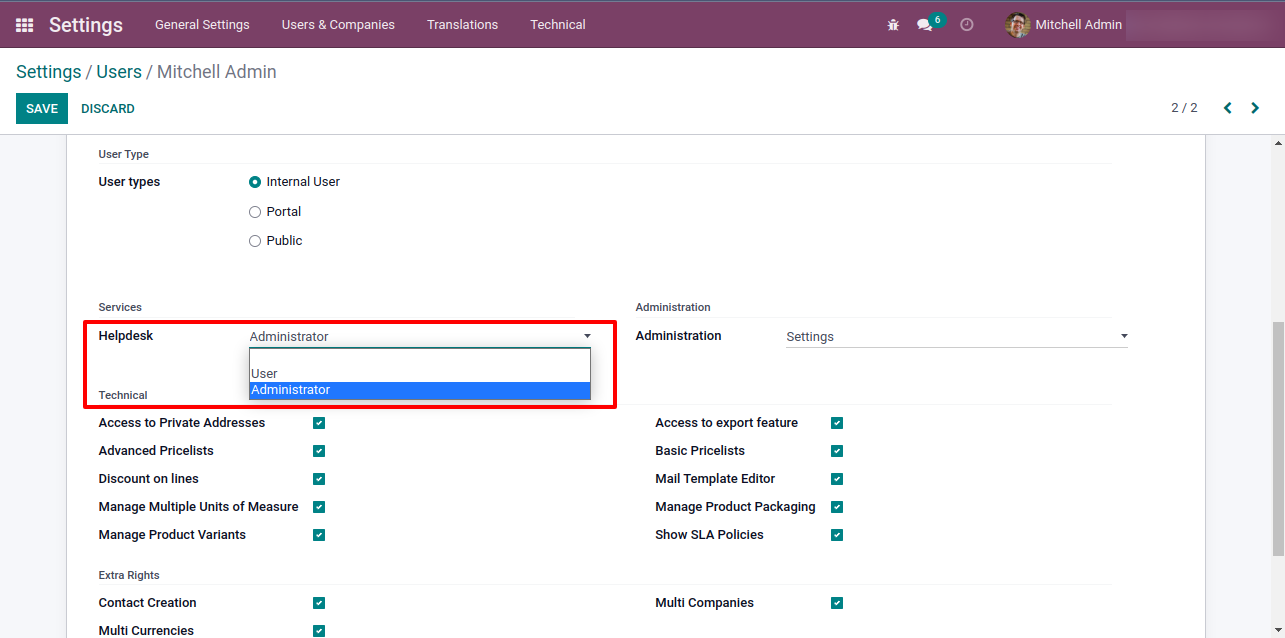Go to previous record arrow
The image size is (1285, 638).
(x=1228, y=108)
